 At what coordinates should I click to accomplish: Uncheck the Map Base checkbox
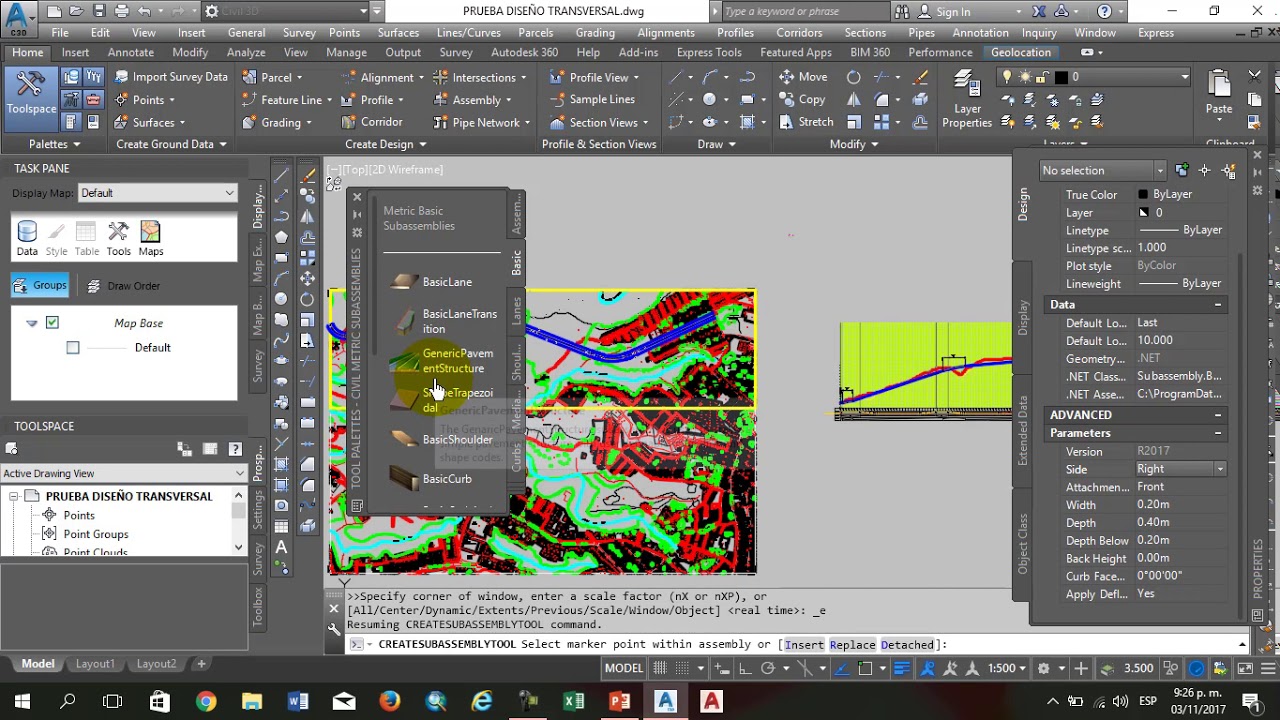52,322
